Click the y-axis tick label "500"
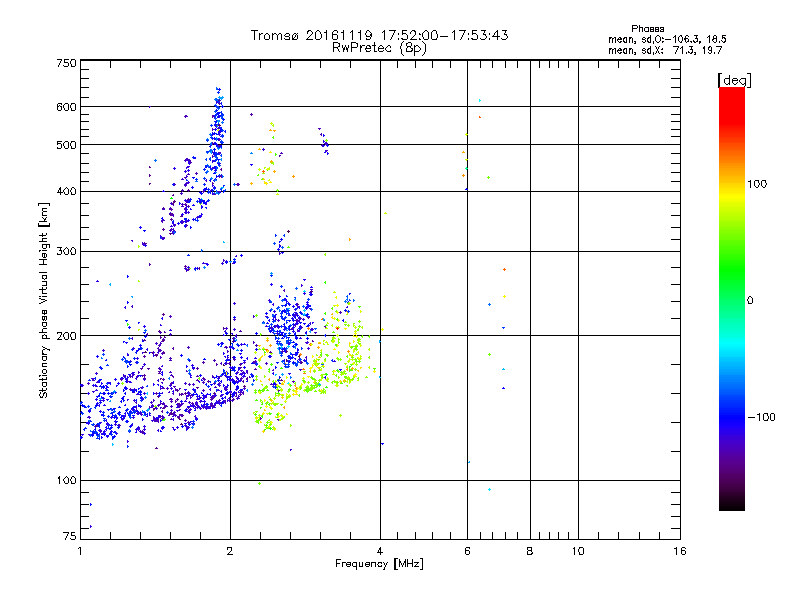The height and width of the screenshot is (600, 800). click(x=66, y=145)
